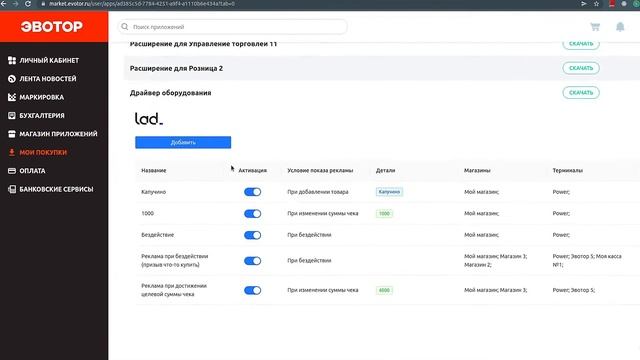
Task: Turn off the Бездействие activation switch
Action: (252, 235)
